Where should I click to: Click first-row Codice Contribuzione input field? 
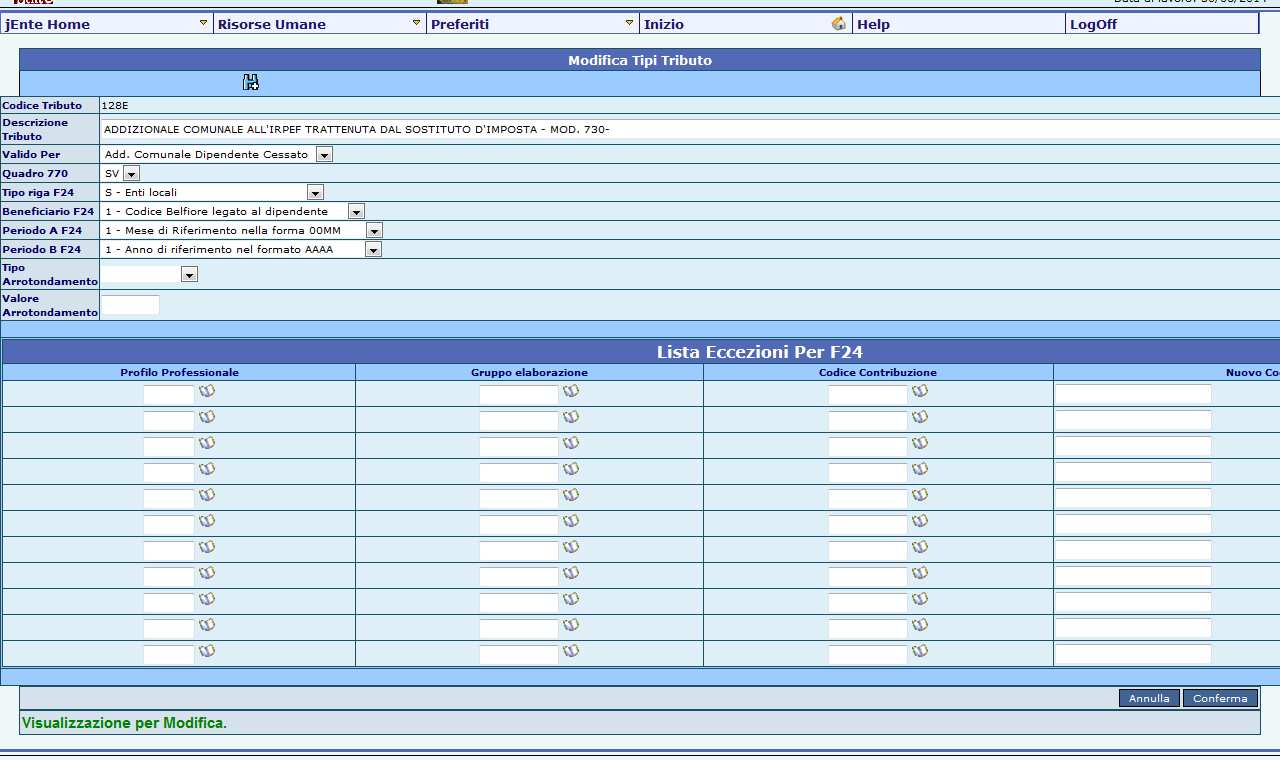pos(868,394)
